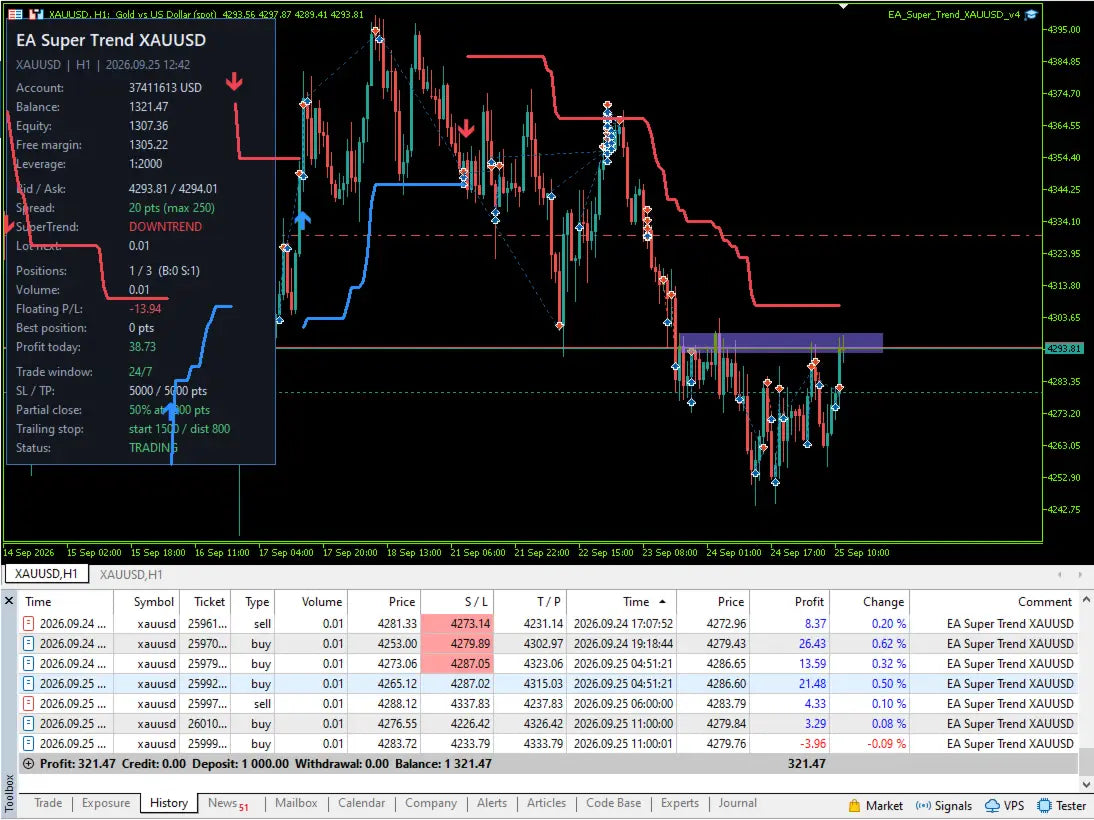
Task: Open the Trade tab
Action: click(48, 803)
